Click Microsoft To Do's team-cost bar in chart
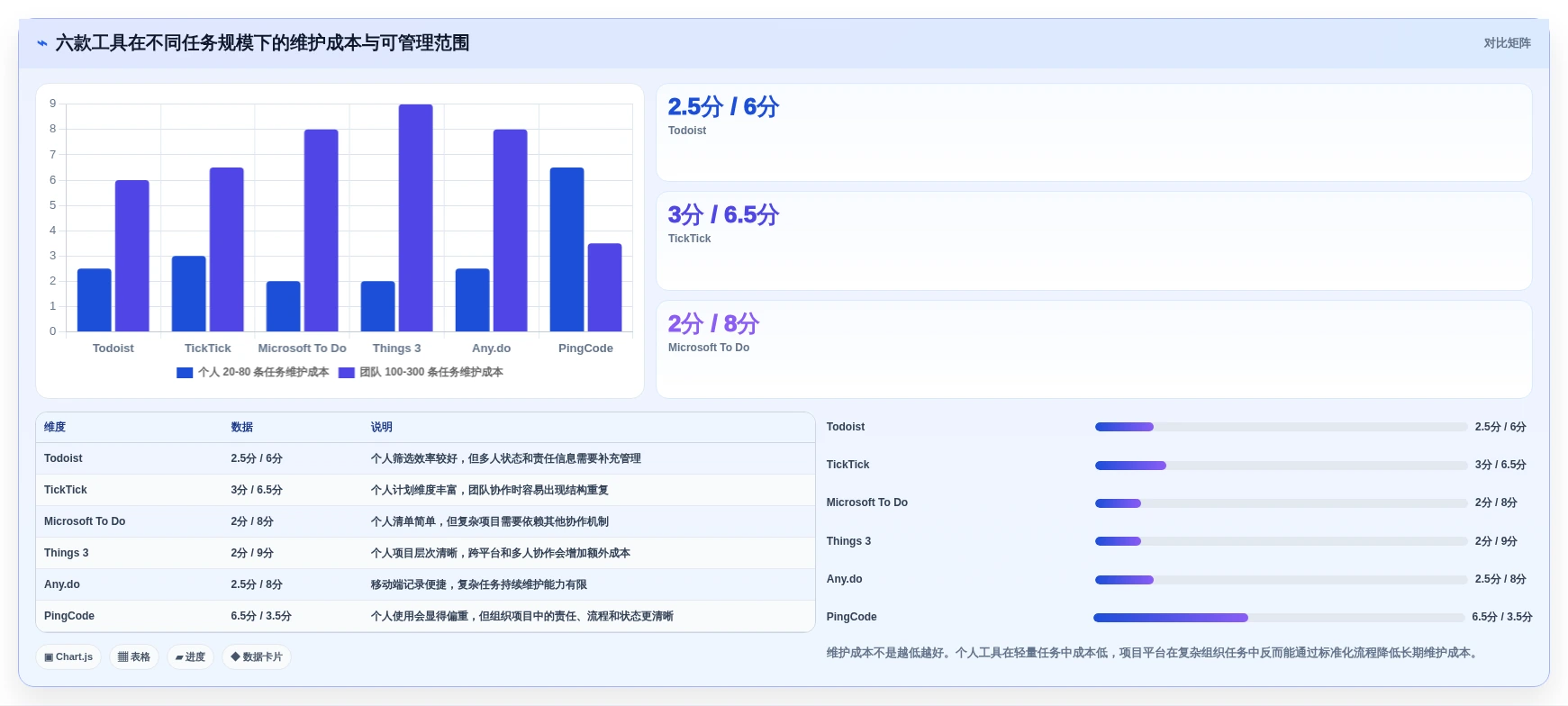 322,231
